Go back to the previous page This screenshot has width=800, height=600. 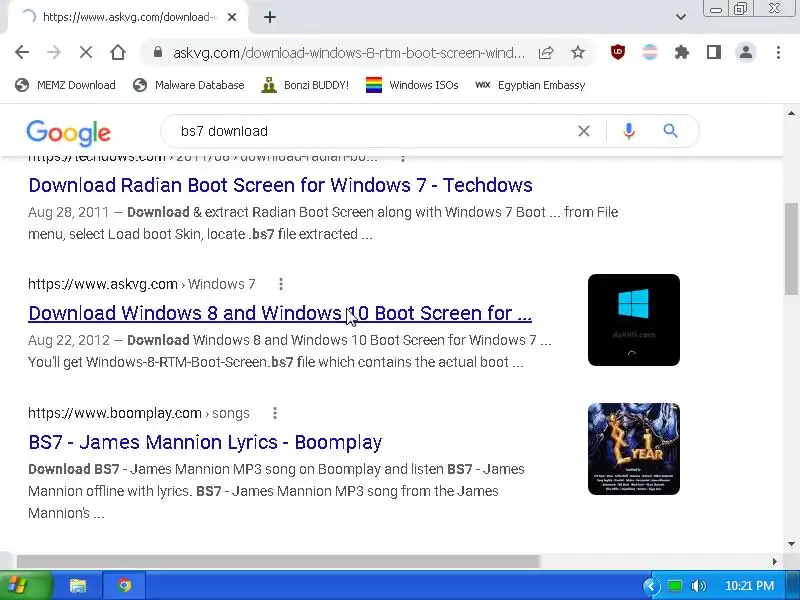pos(22,52)
